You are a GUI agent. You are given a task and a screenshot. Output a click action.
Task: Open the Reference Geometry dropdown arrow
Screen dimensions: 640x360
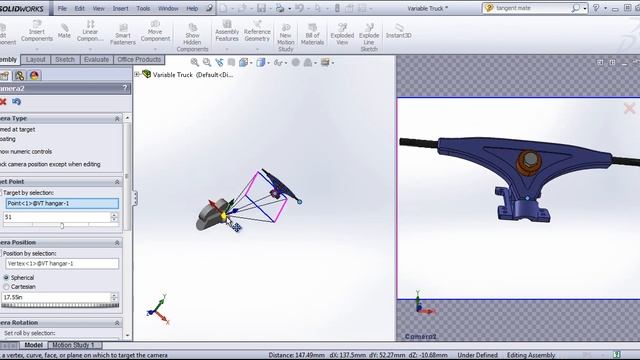257,49
